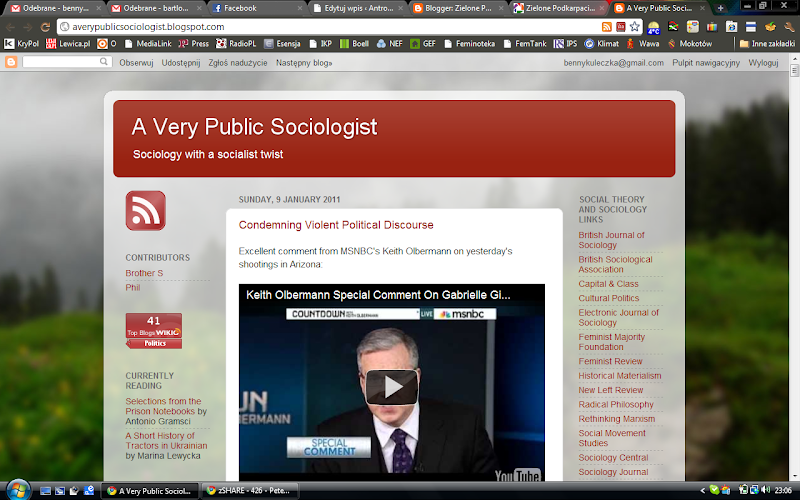This screenshot has width=800, height=500.
Task: Switch to the Edytuj wpis tab
Action: click(357, 8)
